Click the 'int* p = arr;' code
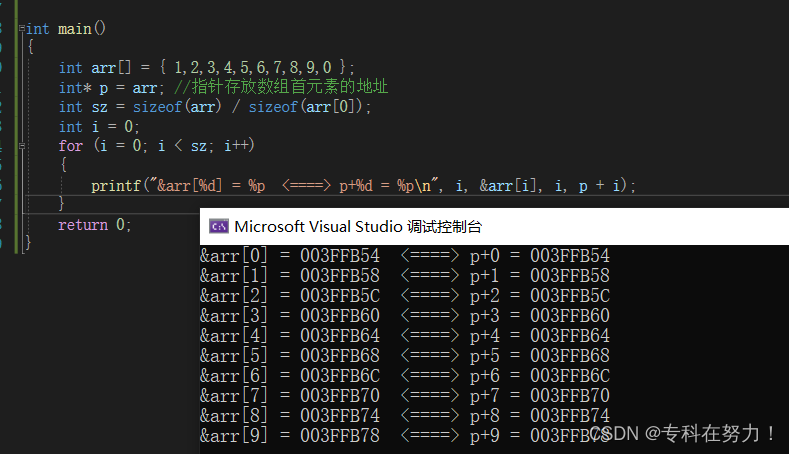This screenshot has width=789, height=454. point(111,88)
